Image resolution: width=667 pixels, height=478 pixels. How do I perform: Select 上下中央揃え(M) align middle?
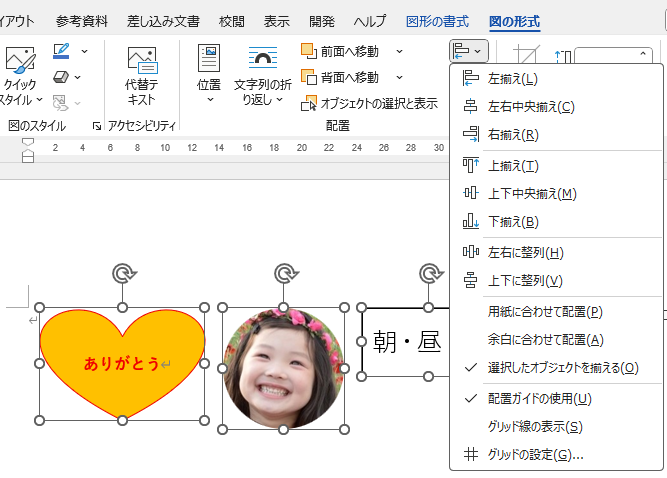click(556, 193)
